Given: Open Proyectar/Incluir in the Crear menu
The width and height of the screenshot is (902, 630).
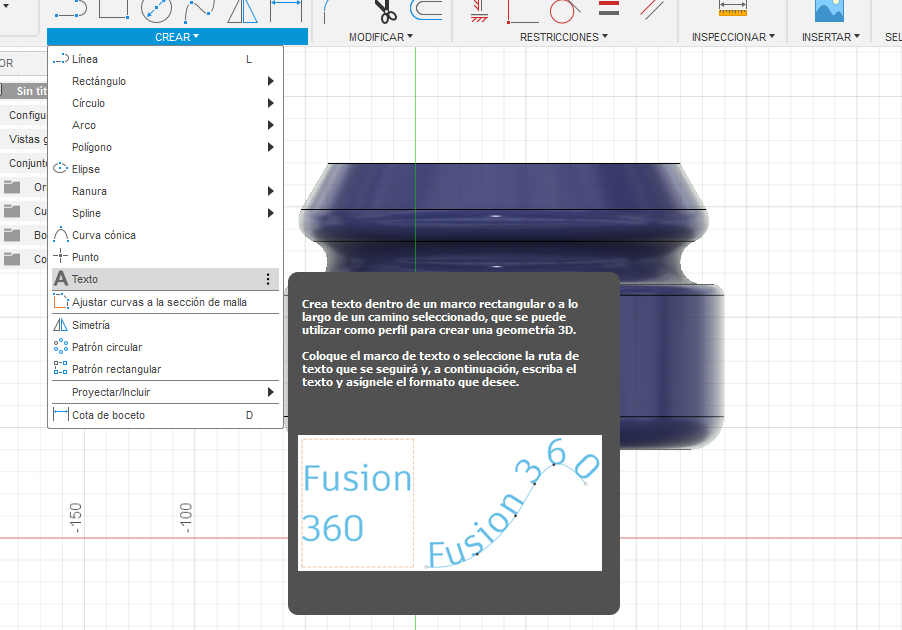Looking at the screenshot, I should pyautogui.click(x=166, y=392).
